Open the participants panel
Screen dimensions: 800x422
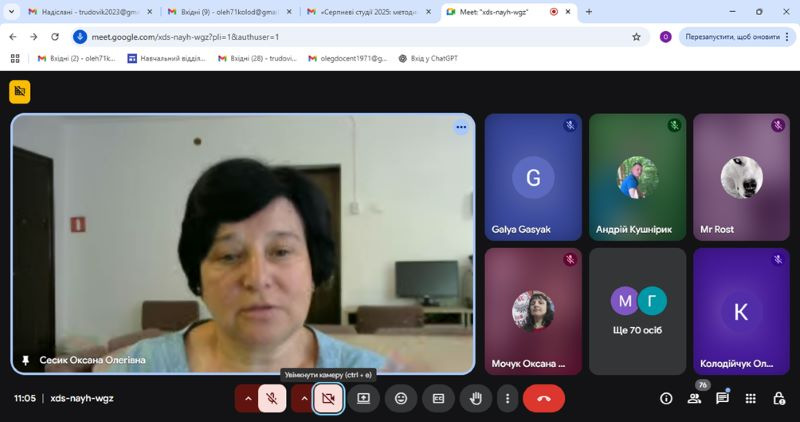point(694,399)
